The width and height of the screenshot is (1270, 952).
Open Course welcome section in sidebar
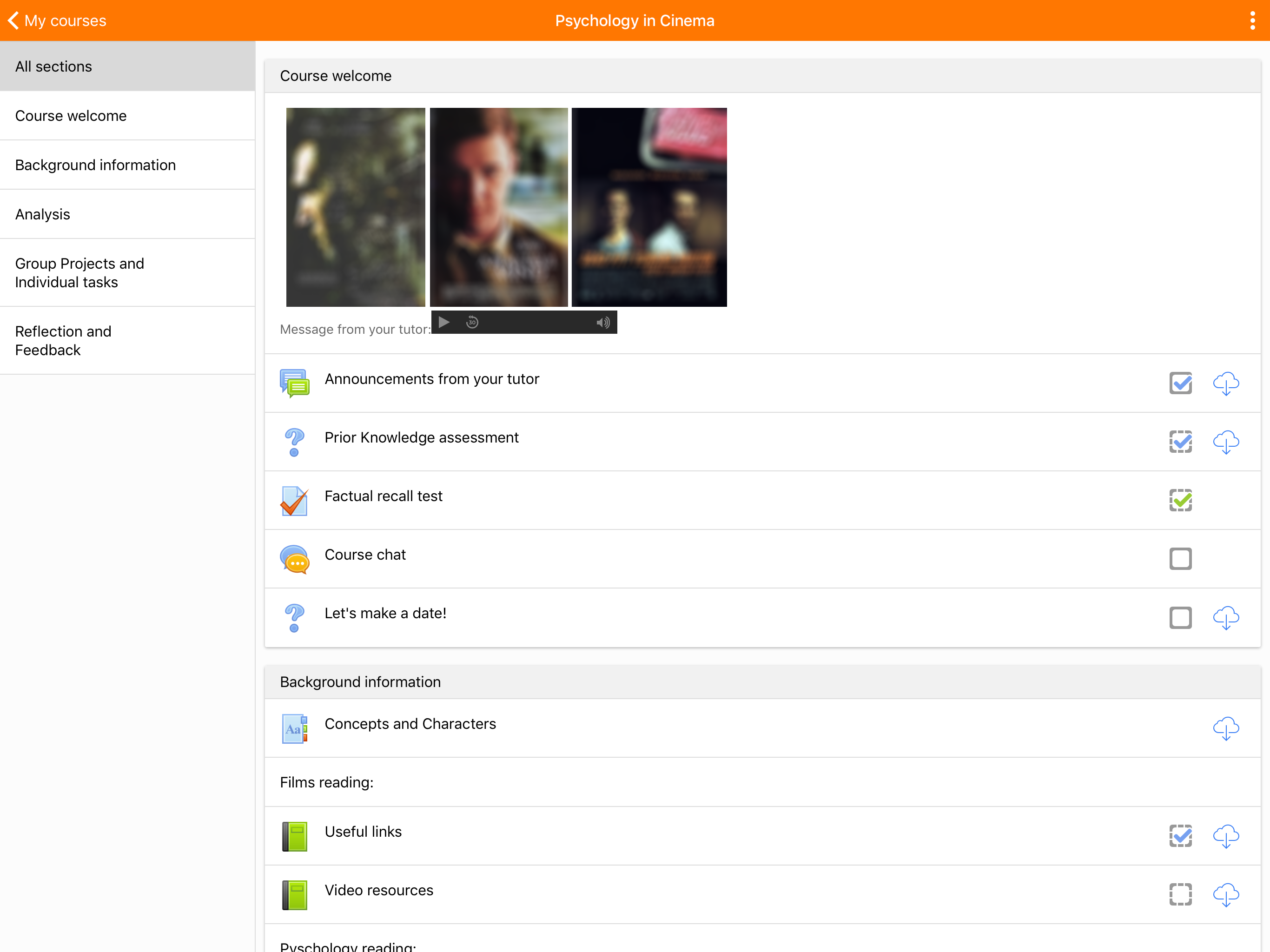[x=127, y=115]
